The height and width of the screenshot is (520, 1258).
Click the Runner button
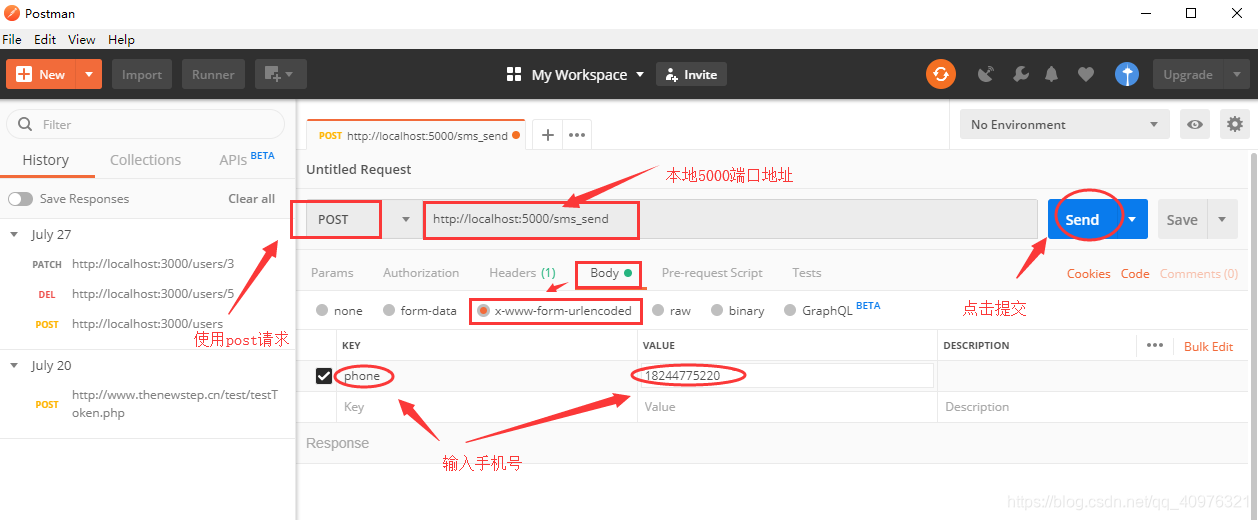(213, 74)
